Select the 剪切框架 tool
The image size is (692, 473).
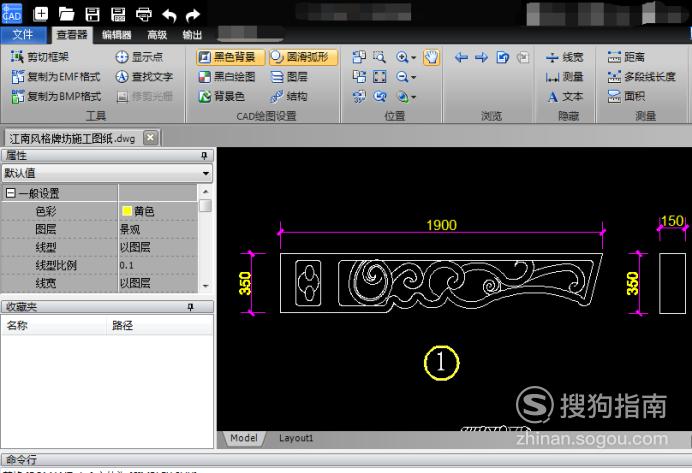(x=40, y=56)
